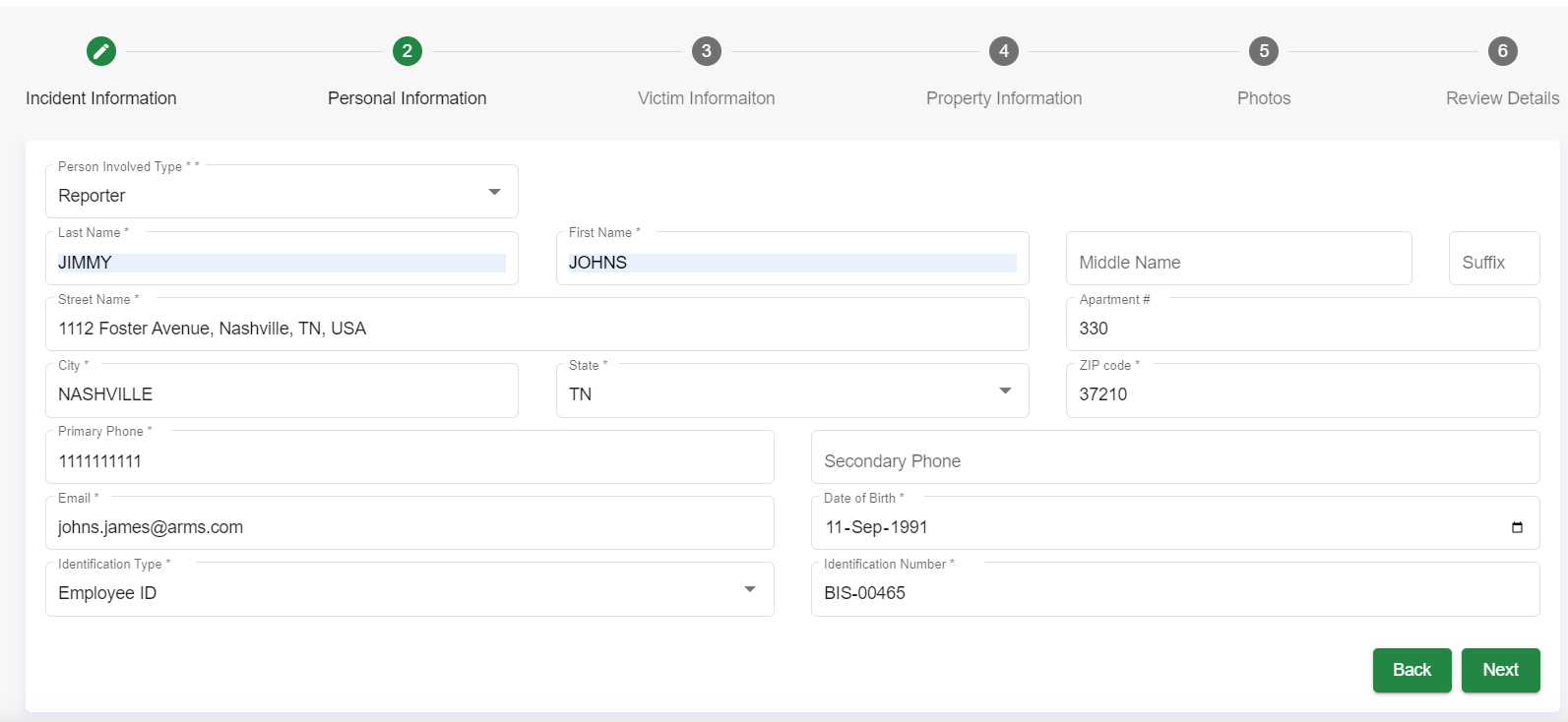The height and width of the screenshot is (722, 1568).
Task: Click the green Back button
Action: click(1412, 670)
